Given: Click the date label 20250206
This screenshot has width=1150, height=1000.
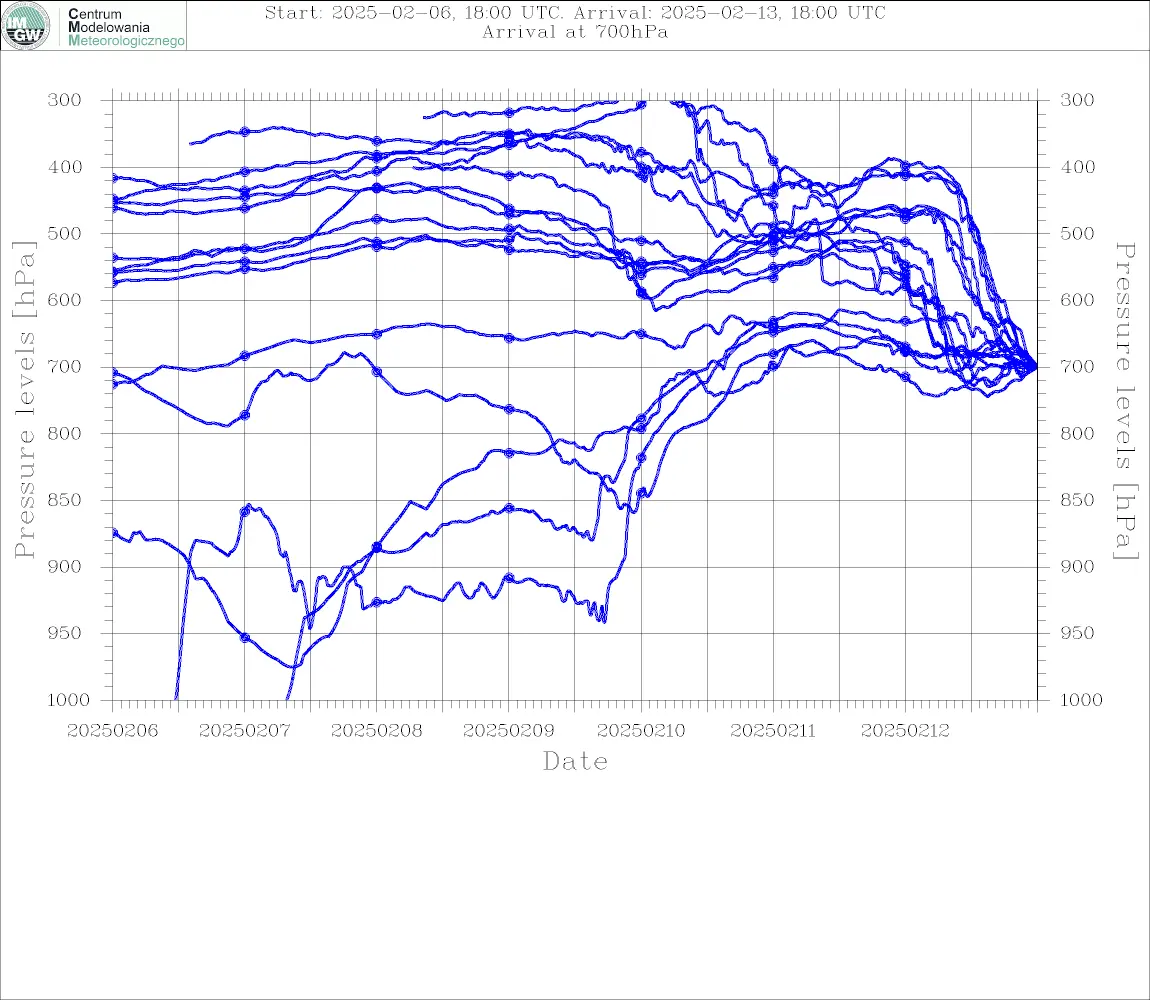Looking at the screenshot, I should 112,731.
